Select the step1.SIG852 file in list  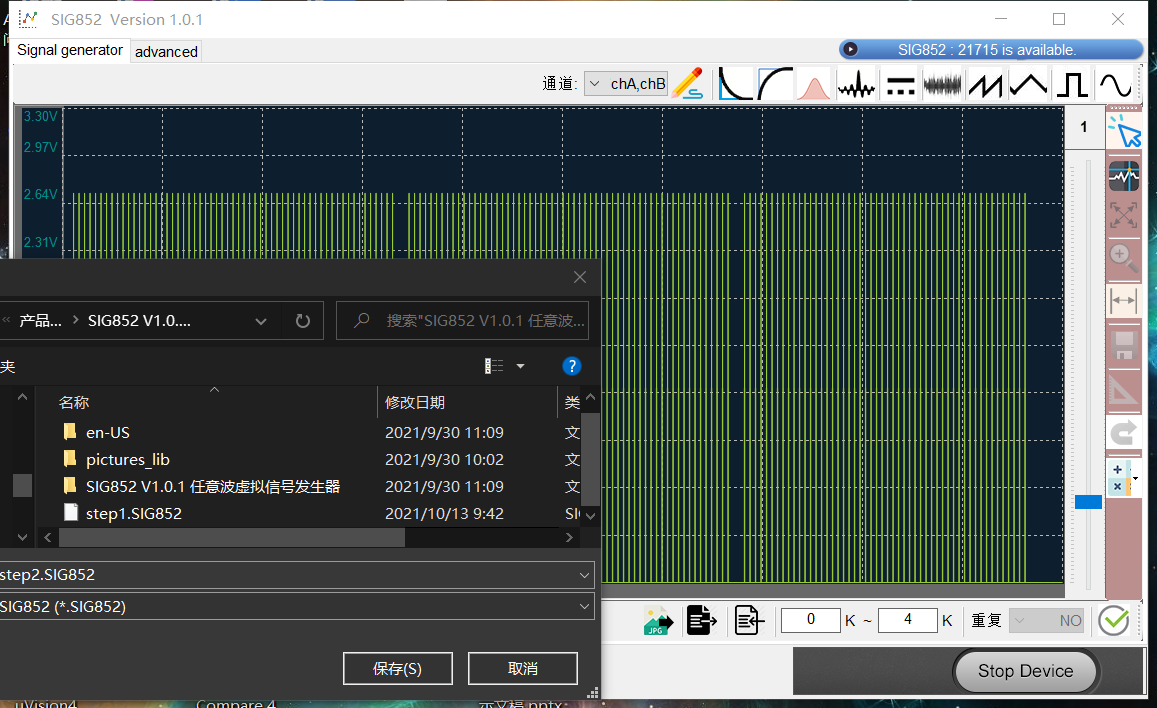133,513
